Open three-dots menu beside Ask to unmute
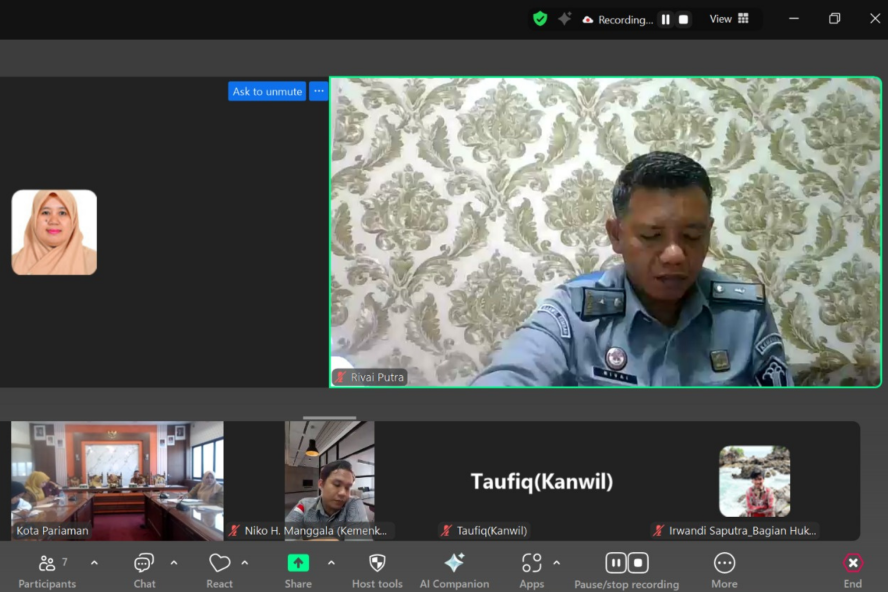This screenshot has height=592, width=888. click(x=318, y=91)
